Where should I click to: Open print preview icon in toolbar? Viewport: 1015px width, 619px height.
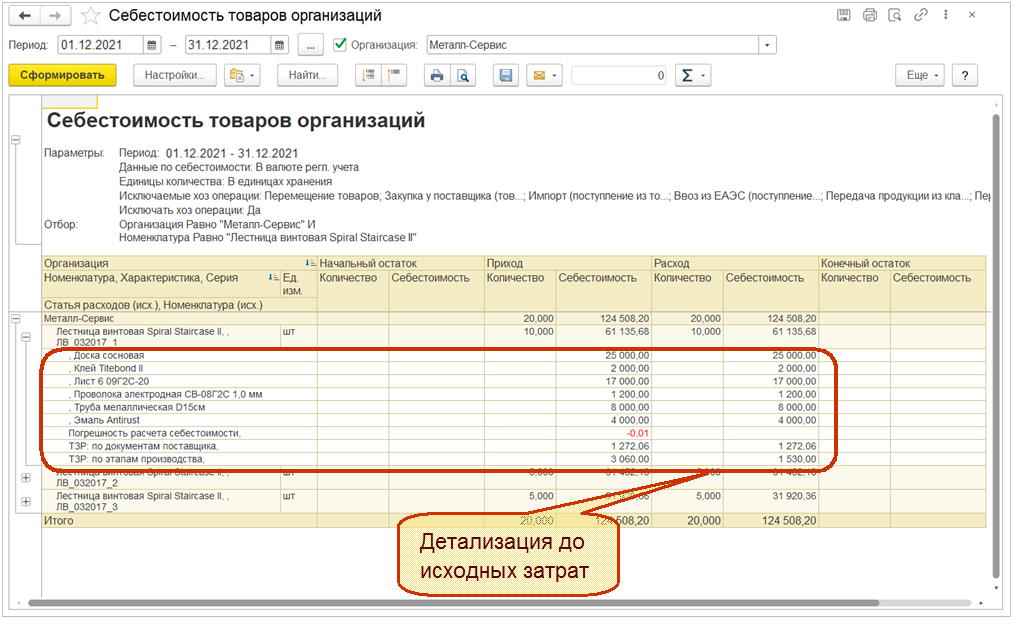tap(462, 76)
